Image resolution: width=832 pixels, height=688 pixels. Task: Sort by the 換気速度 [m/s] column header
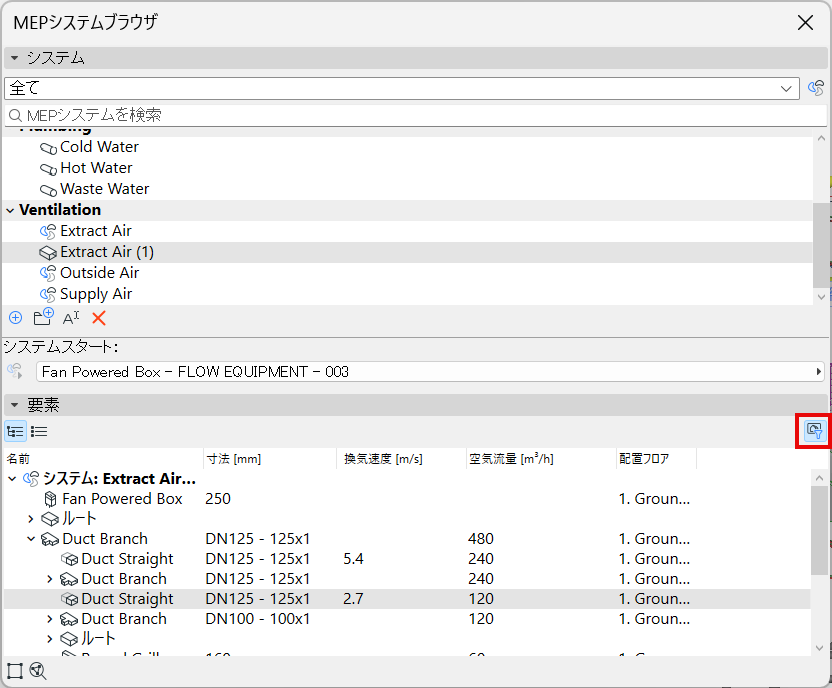tap(402, 459)
